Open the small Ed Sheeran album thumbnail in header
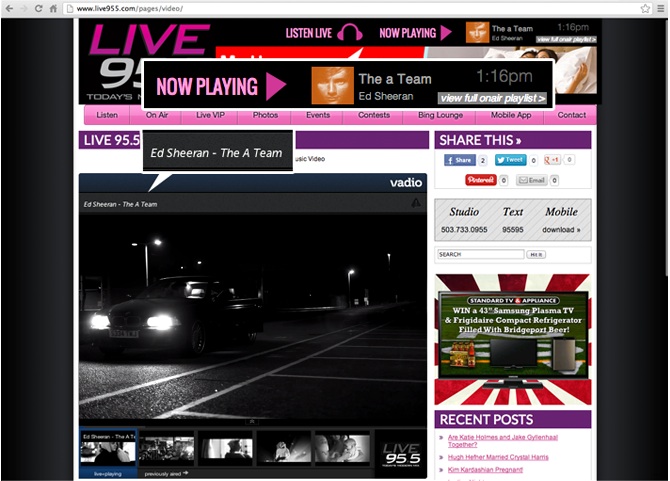Image resolution: width=670 pixels, height=481 pixels. (x=477, y=32)
